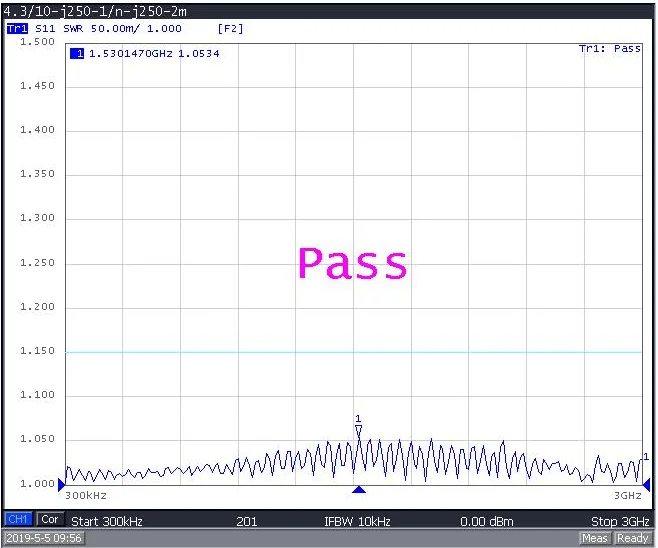Screen dimensions: 658x548
Task: Change the 201 sweep points value
Action: point(246,521)
